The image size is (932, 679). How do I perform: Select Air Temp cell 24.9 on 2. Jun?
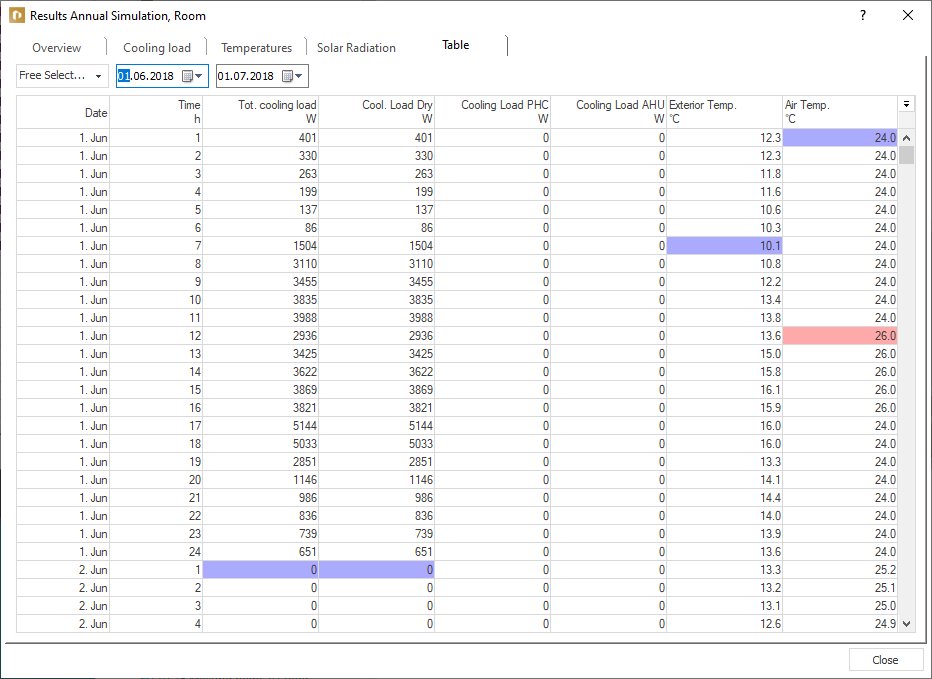[x=840, y=624]
